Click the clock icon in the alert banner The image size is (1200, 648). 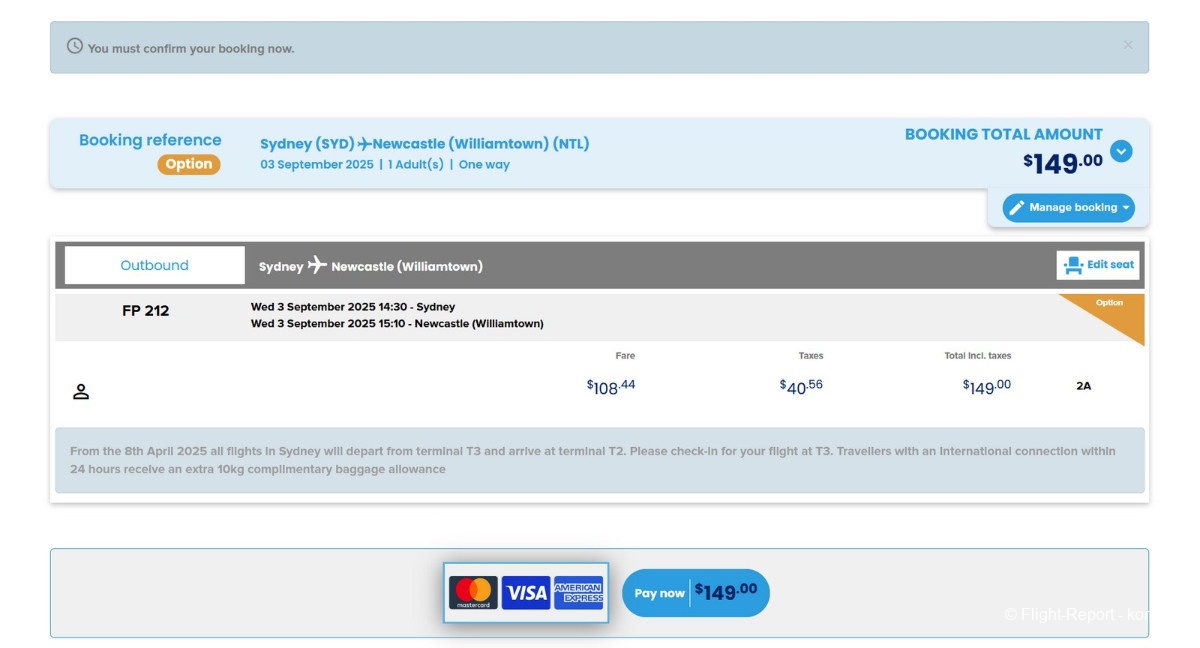(x=75, y=46)
